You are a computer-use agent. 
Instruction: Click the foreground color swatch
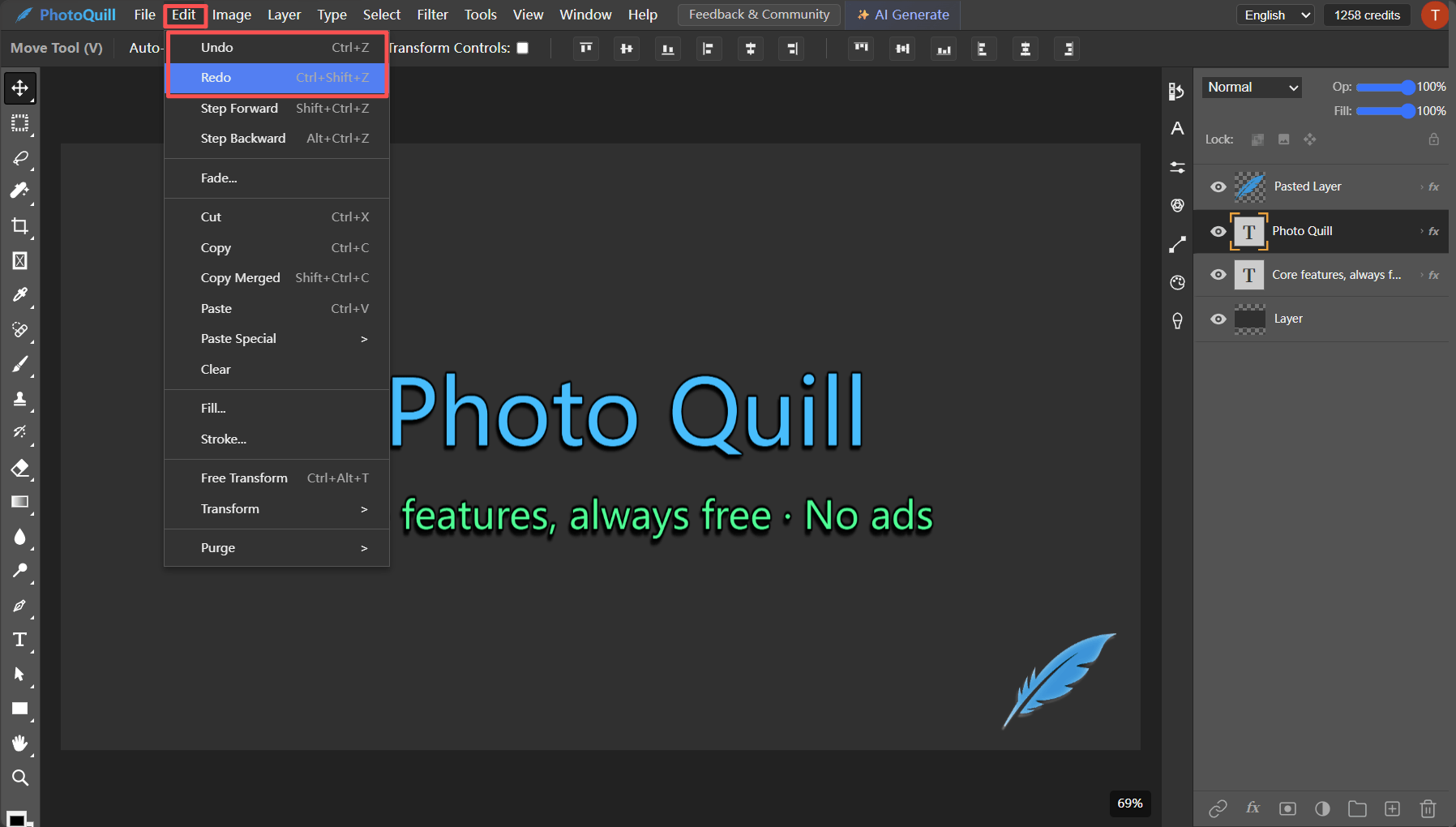click(x=15, y=819)
